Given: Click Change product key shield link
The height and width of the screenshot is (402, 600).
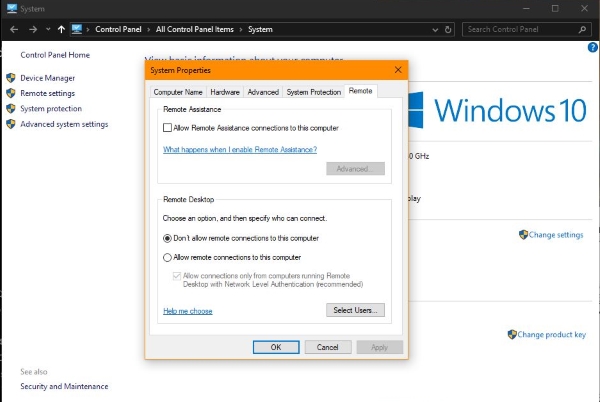Looking at the screenshot, I should [x=551, y=335].
